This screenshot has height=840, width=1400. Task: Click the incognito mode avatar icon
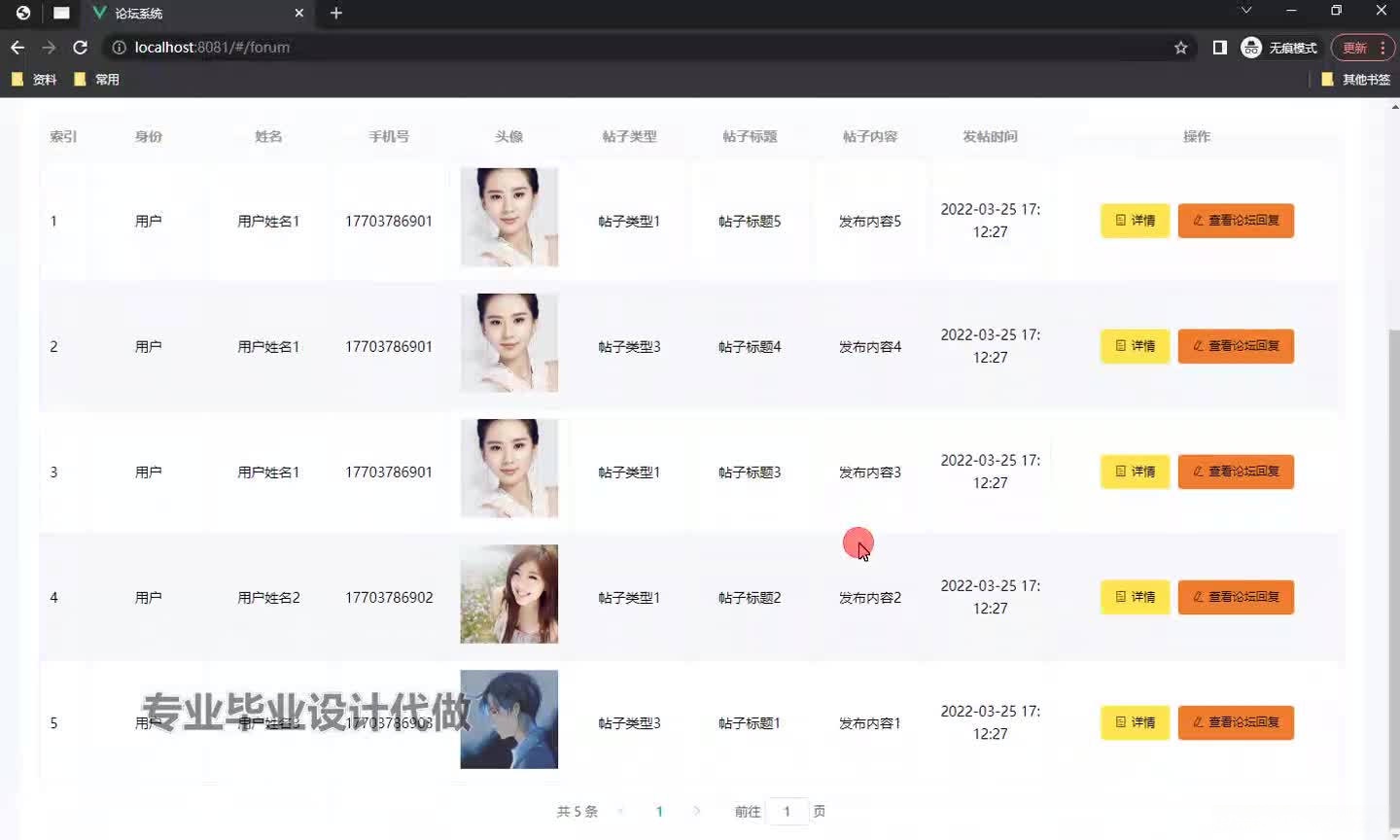1250,47
